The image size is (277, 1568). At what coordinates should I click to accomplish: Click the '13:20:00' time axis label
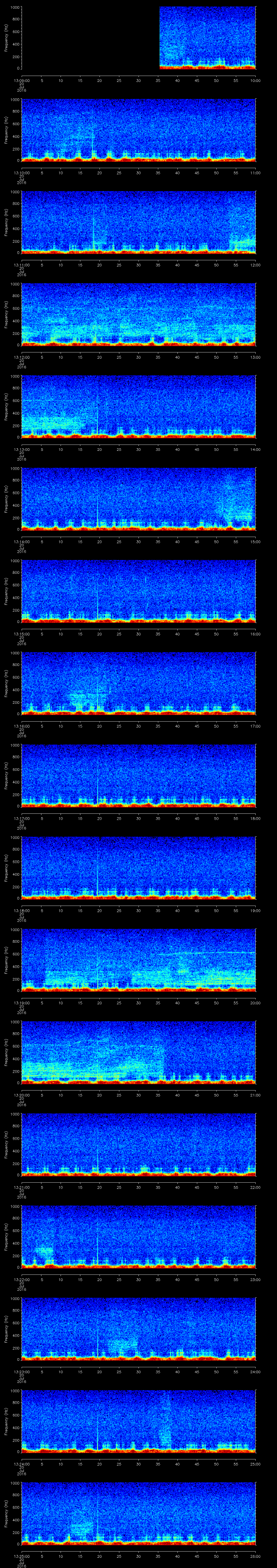point(21,1095)
